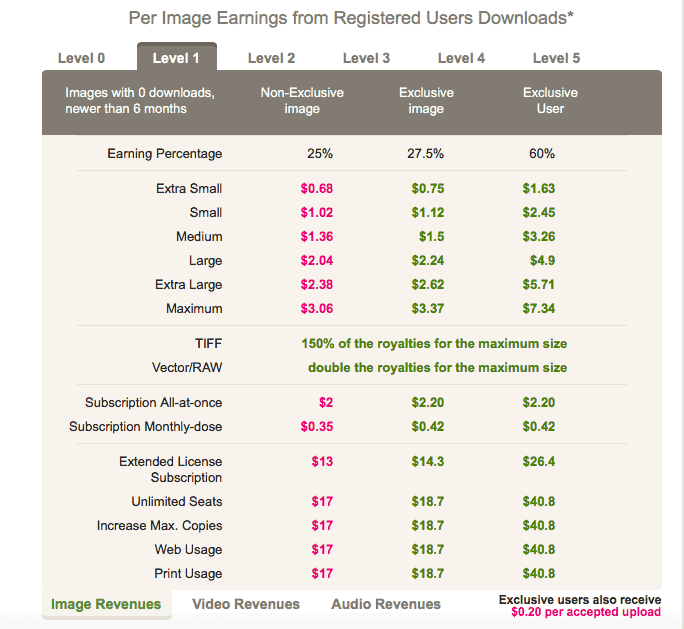
Task: View the Level 5 tab
Action: click(556, 58)
